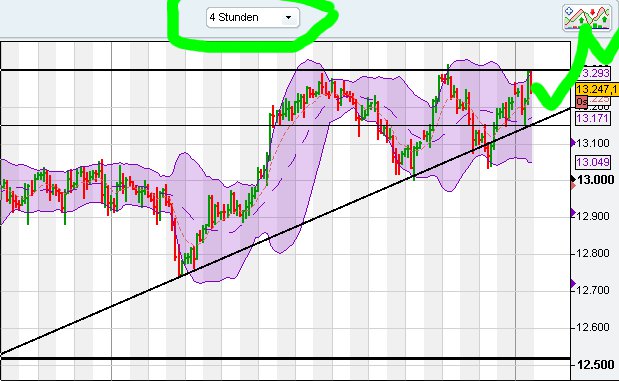Select the purple marker above 12.700
The width and height of the screenshot is (619, 381).
pyautogui.click(x=573, y=283)
